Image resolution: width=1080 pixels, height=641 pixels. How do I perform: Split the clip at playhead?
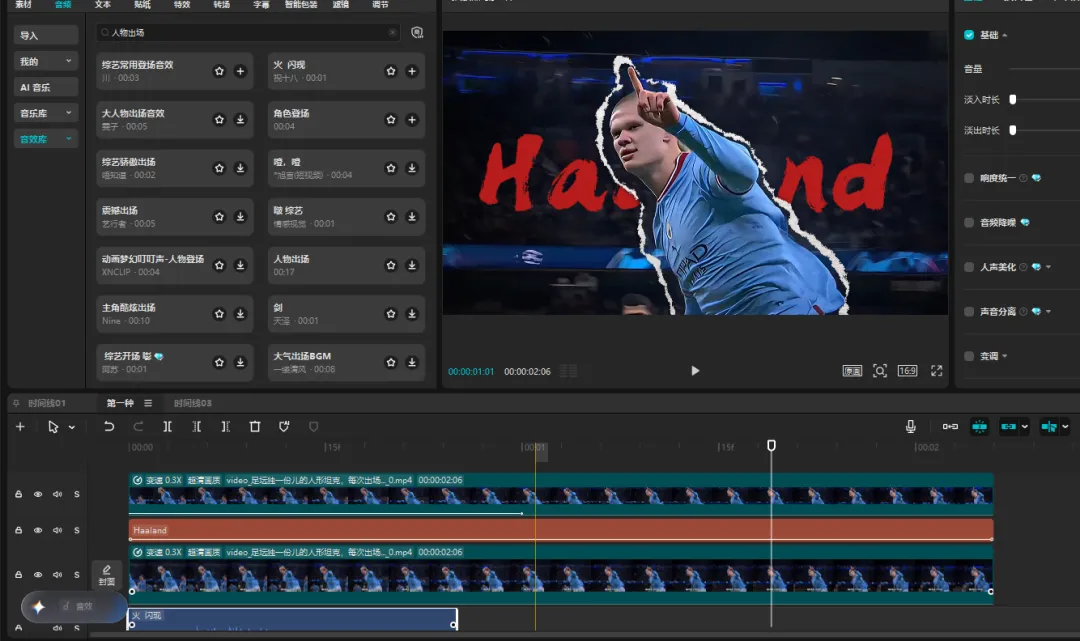click(167, 427)
